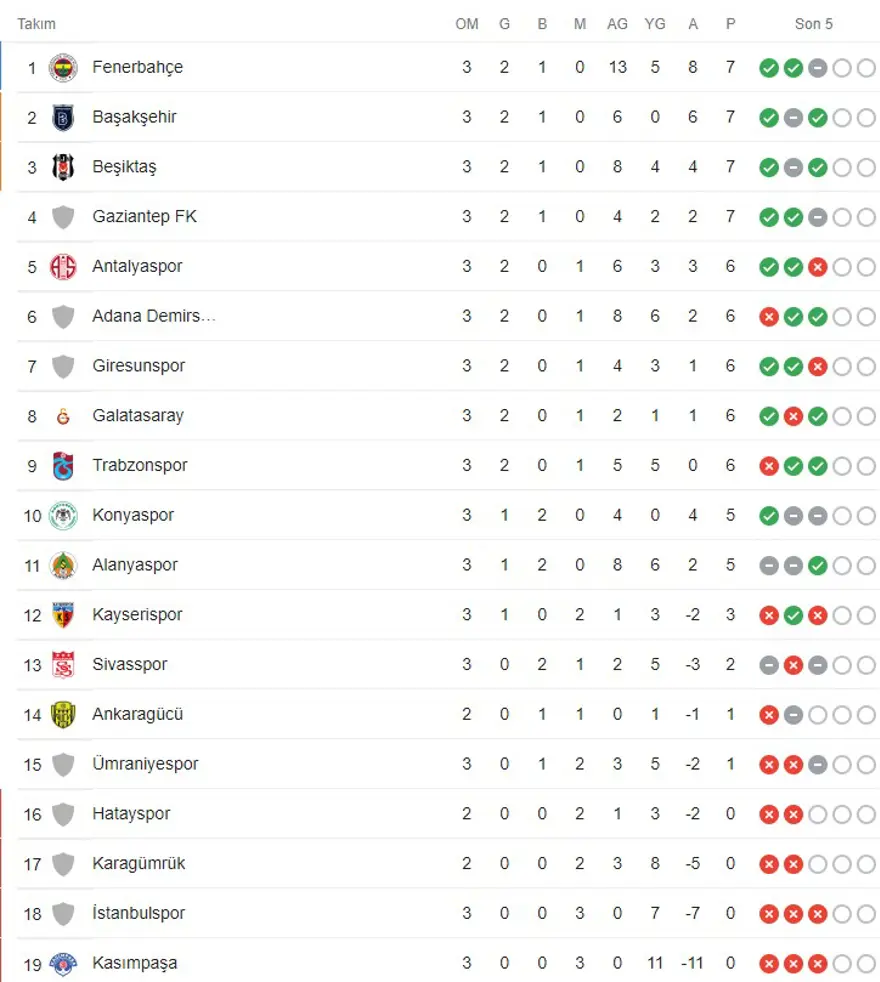Click the Takım column header
Image resolution: width=880 pixels, height=982 pixels.
36,24
